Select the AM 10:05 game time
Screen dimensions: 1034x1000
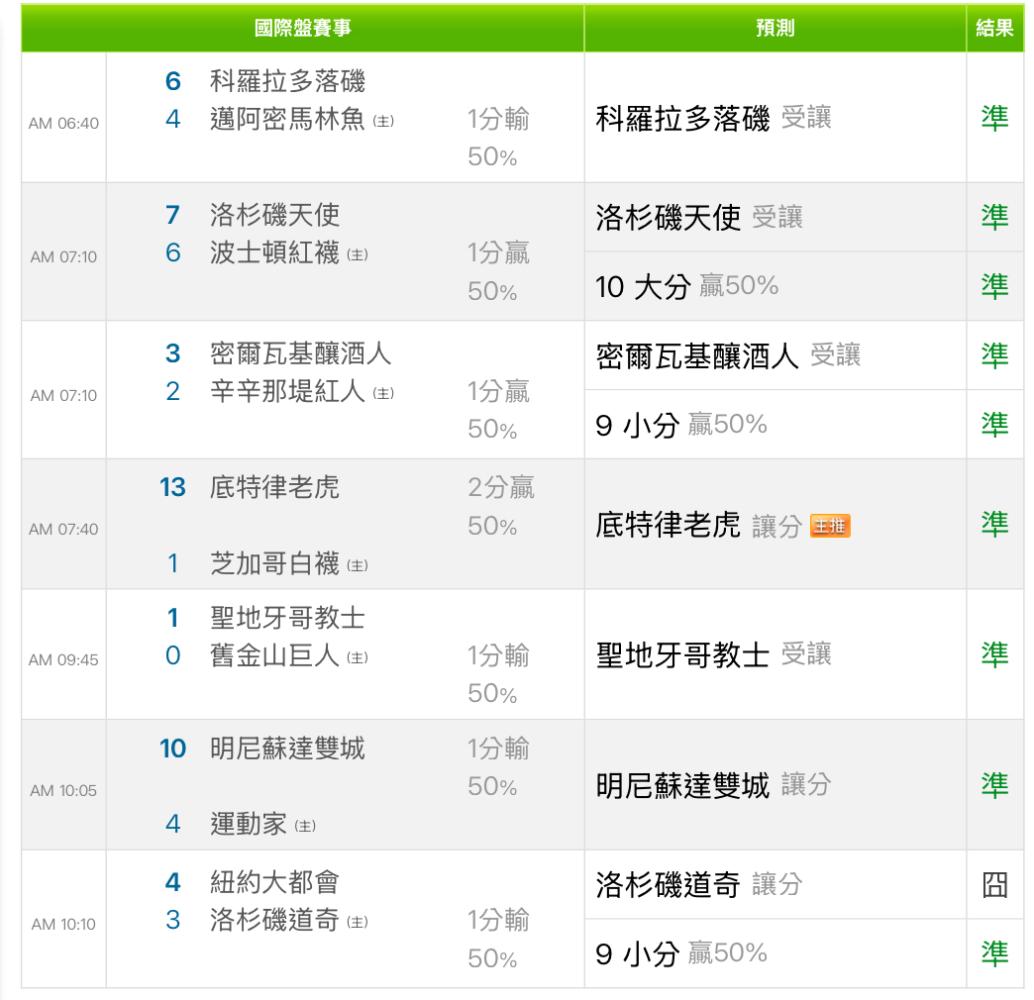point(63,790)
